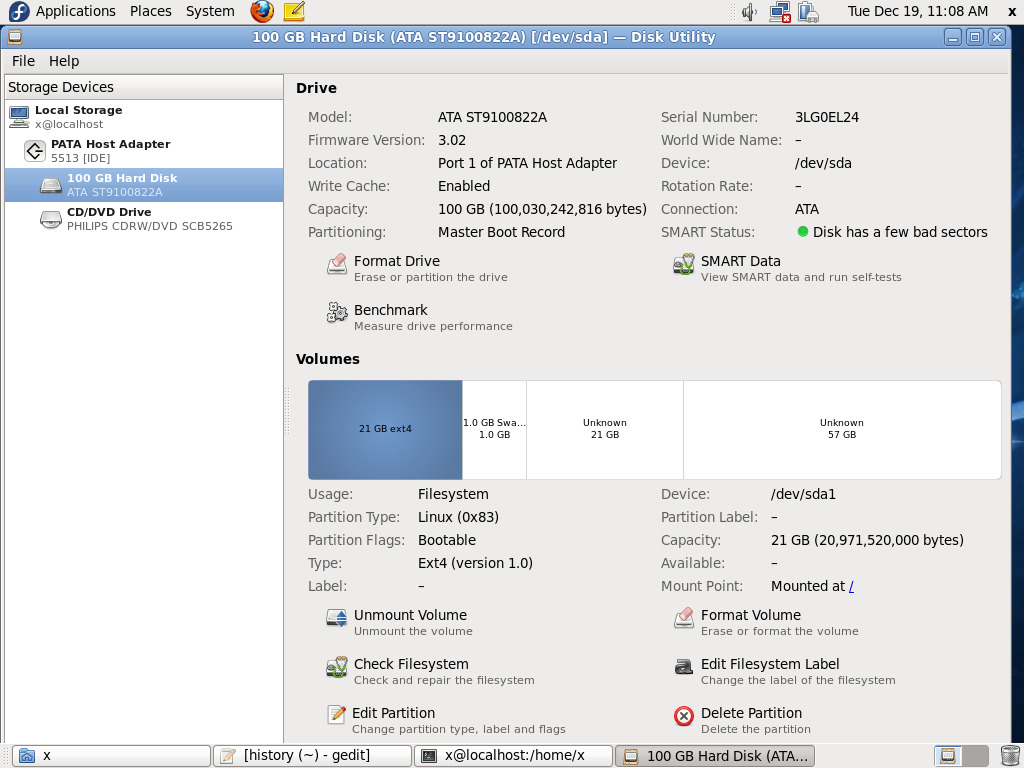Screen dimensions: 1024x768
Task: Open SMART Data self-tests icon
Action: 684,266
